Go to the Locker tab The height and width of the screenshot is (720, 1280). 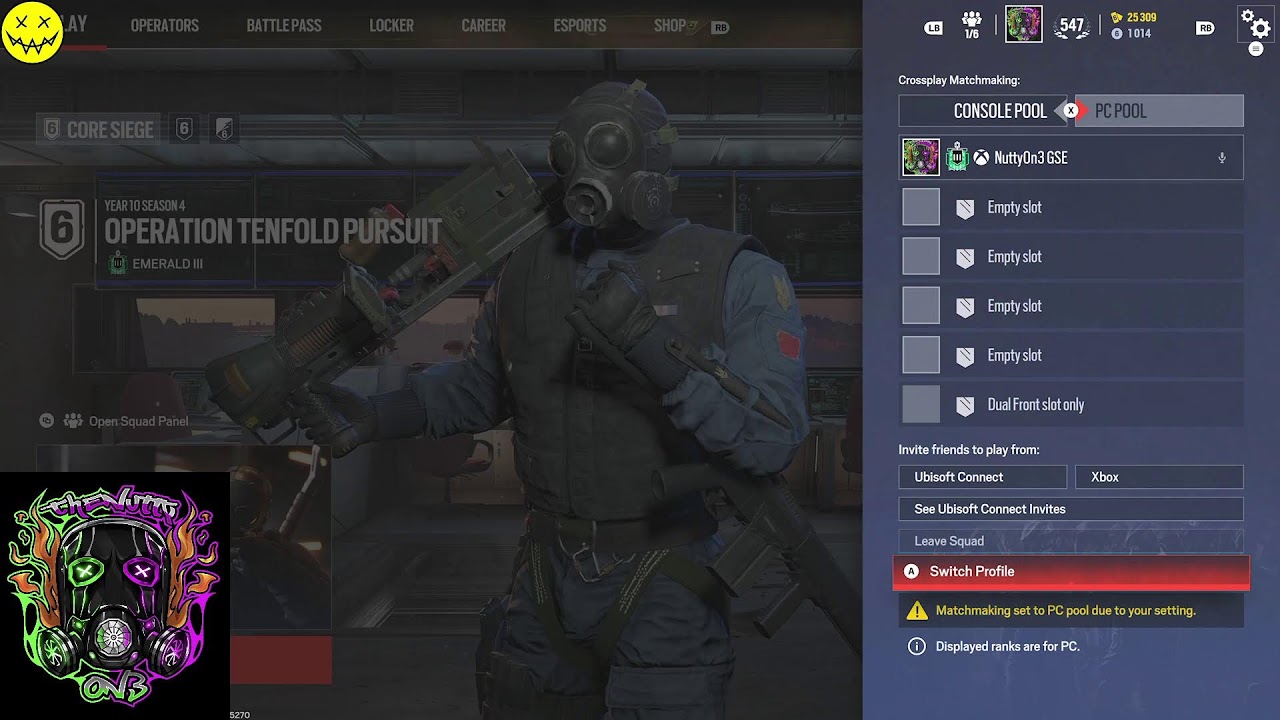coord(391,26)
